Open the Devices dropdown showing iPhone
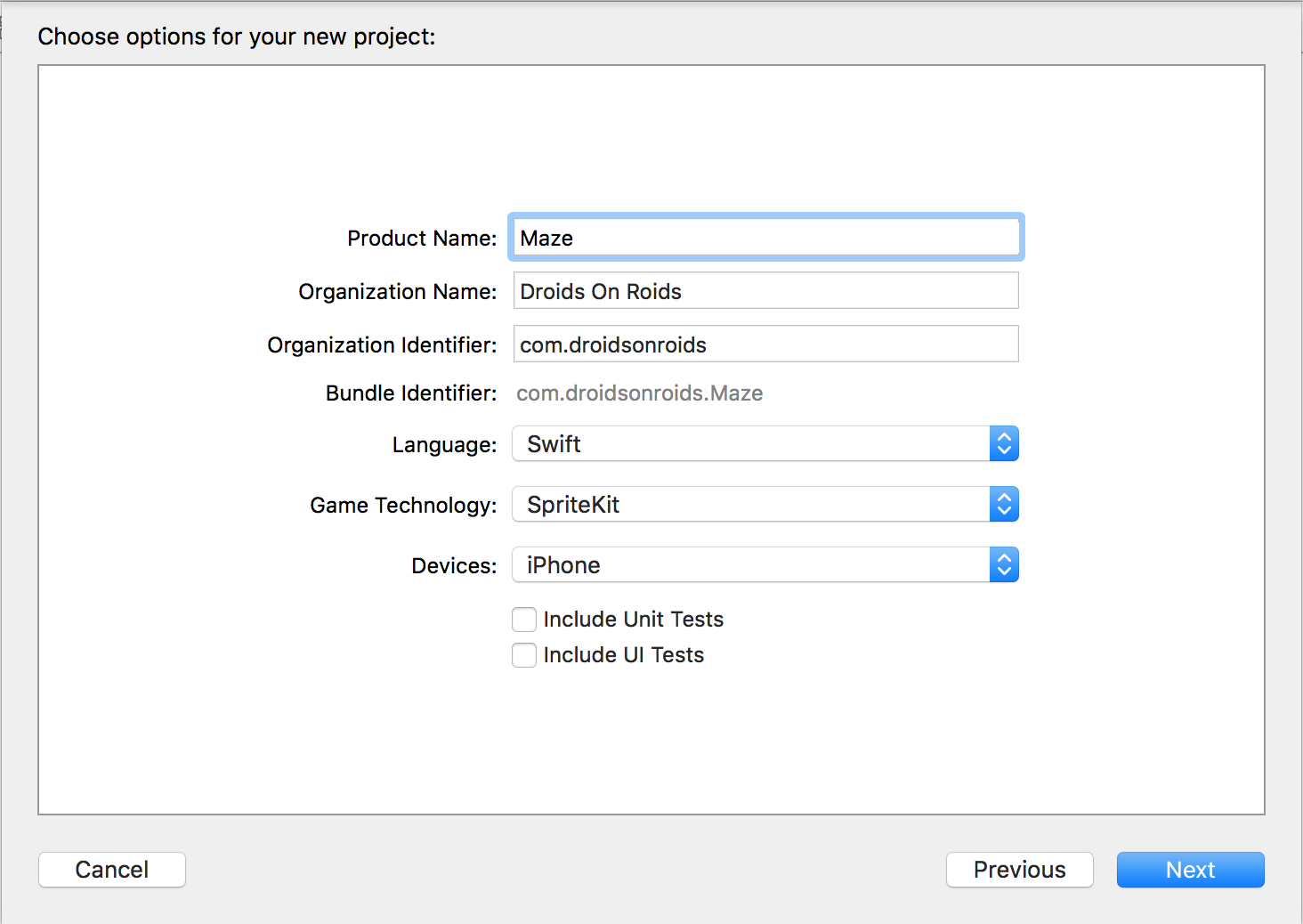Viewport: 1303px width, 924px height. 765,564
